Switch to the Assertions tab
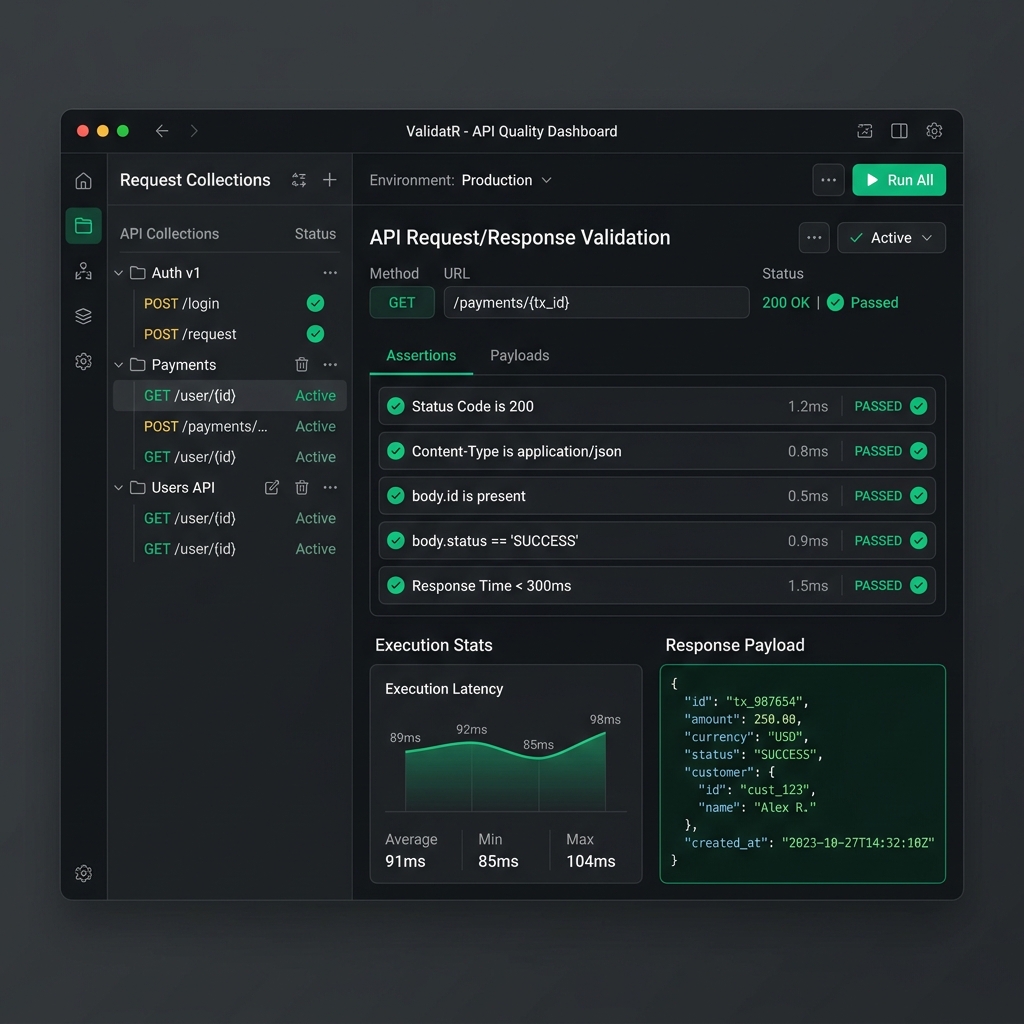1024x1024 pixels. 421,355
